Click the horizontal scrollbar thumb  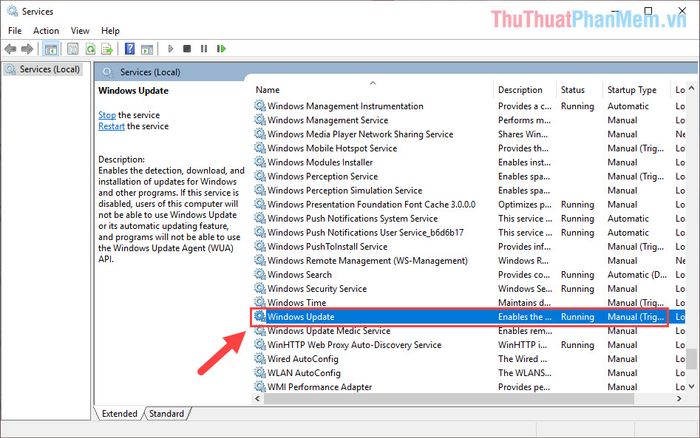tap(449, 398)
